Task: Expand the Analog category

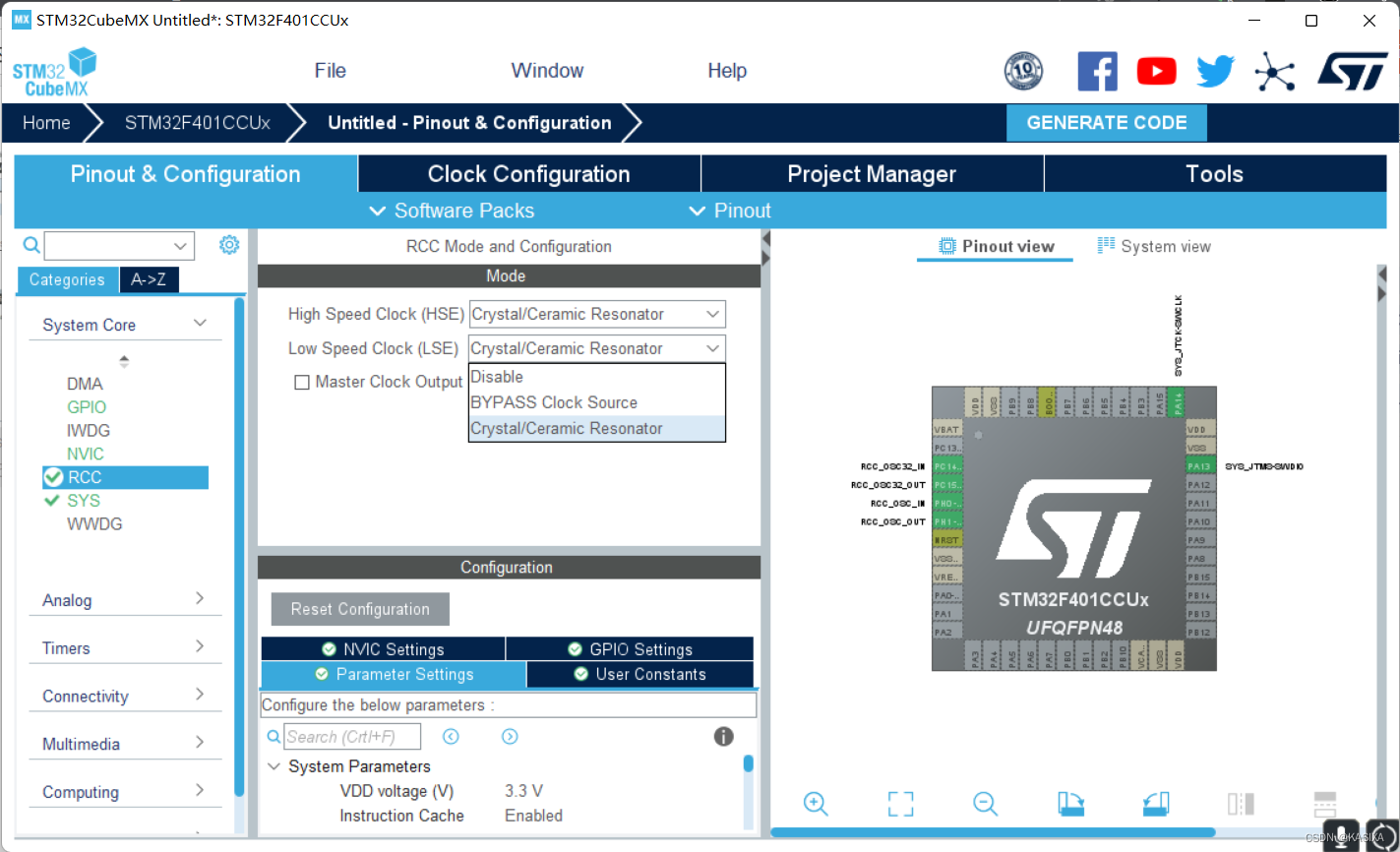Action: tap(200, 598)
